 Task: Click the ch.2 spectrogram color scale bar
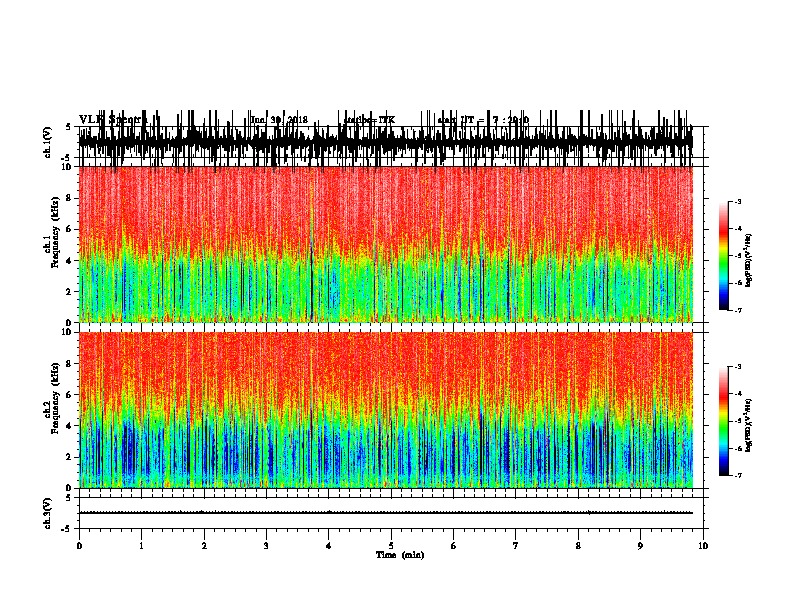point(723,421)
